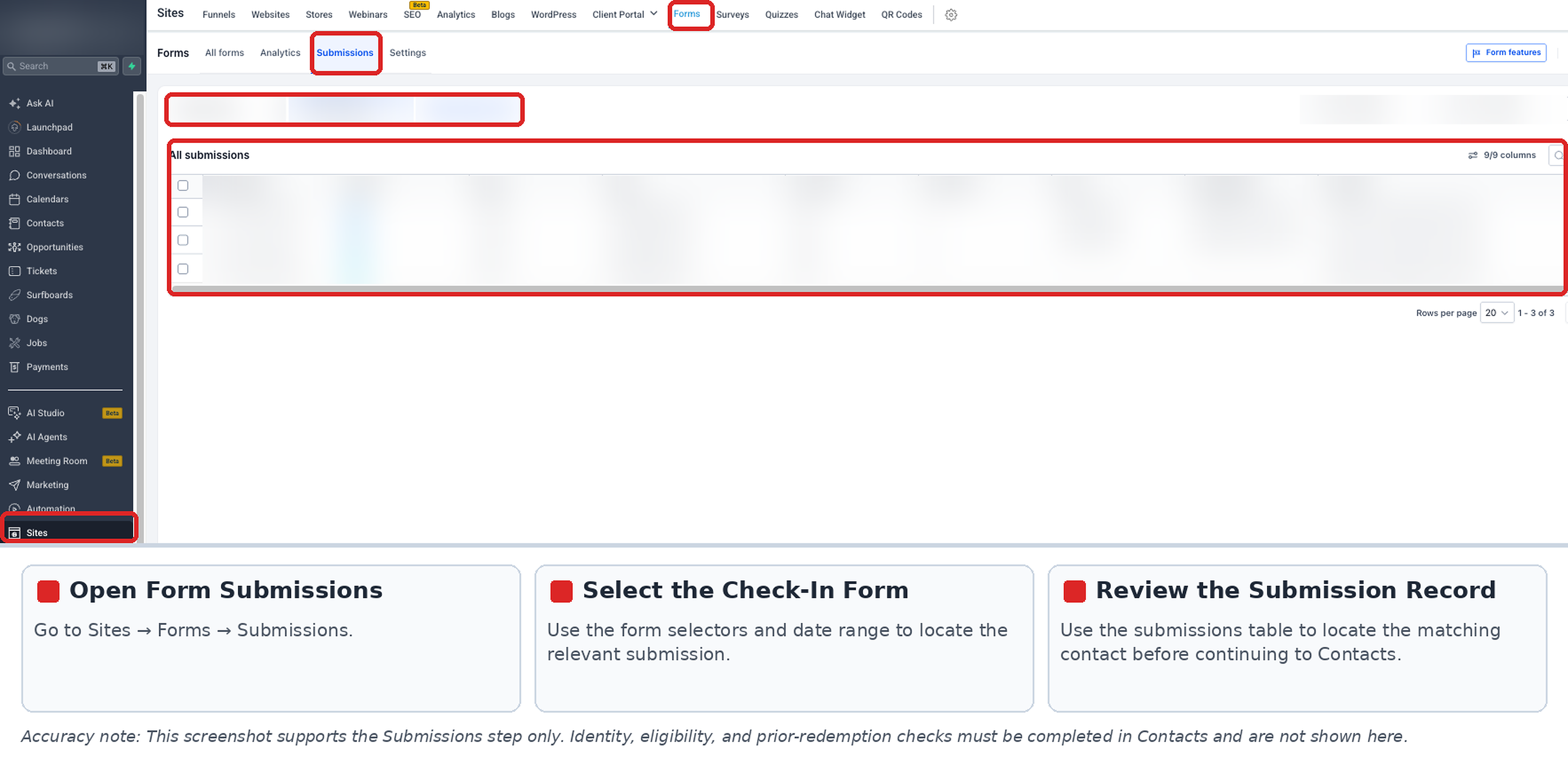Click the submissions table search icon
Viewport: 1568px width, 765px height.
[x=1558, y=155]
